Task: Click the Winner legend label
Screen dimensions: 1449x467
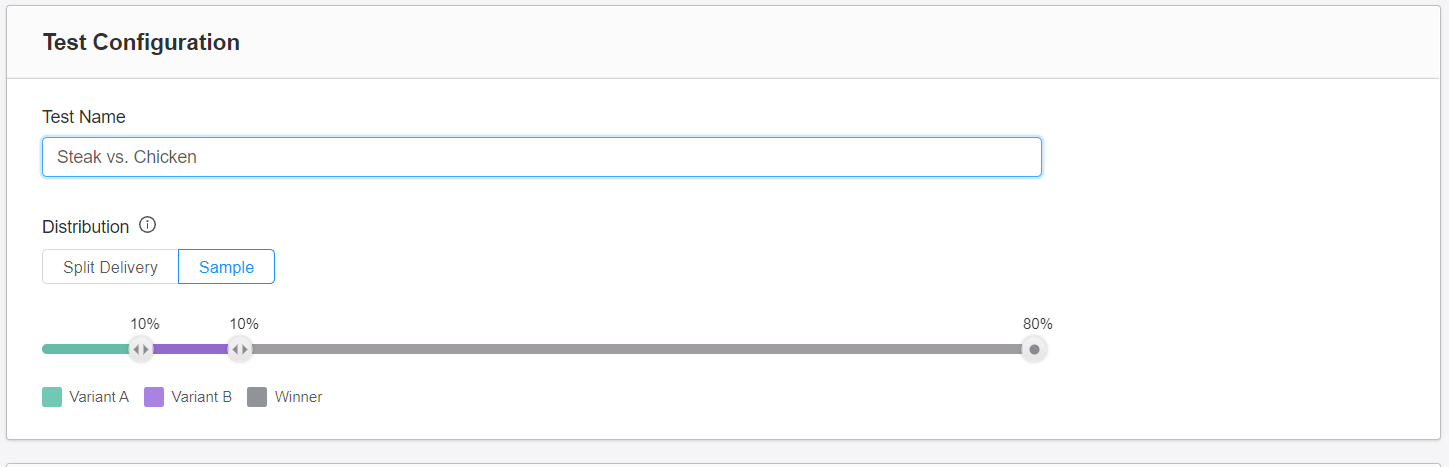Action: [x=298, y=397]
